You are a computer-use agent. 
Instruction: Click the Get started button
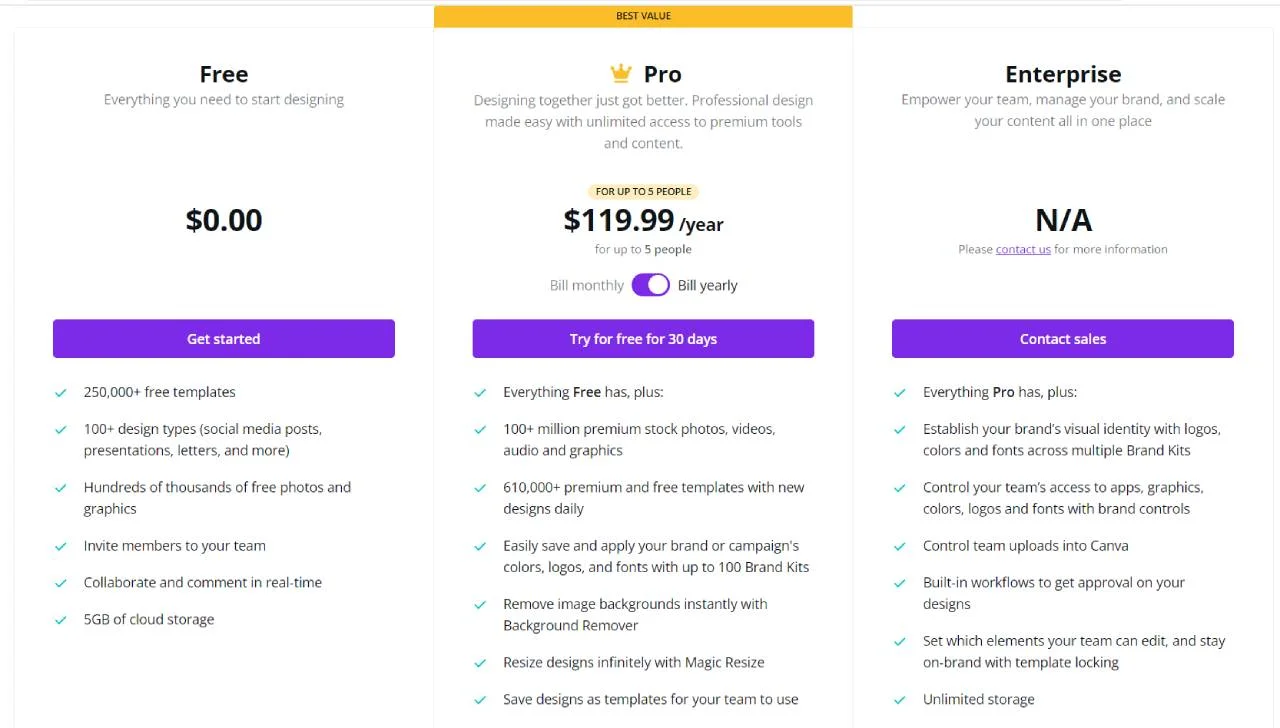(223, 339)
